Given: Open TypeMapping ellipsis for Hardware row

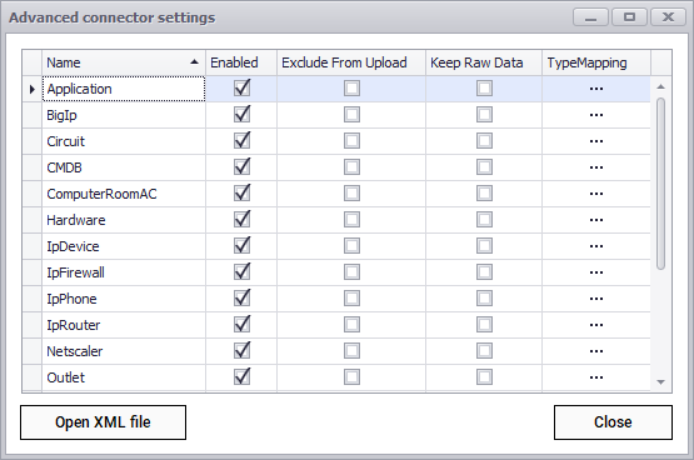Looking at the screenshot, I should point(596,220).
